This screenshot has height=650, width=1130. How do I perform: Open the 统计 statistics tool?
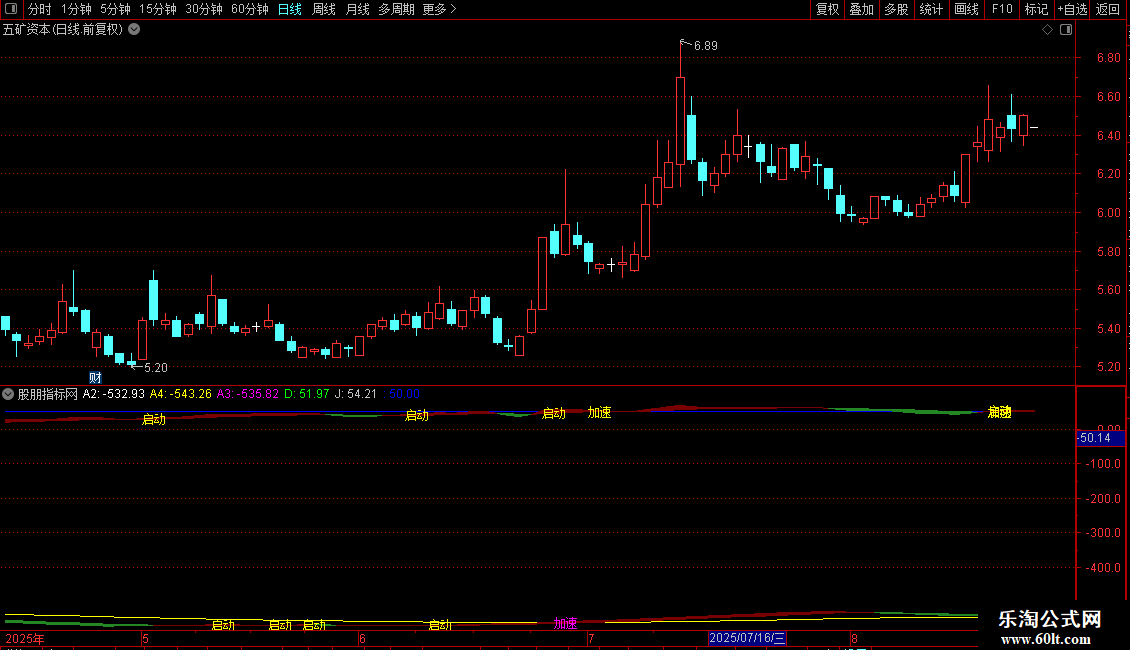point(930,9)
